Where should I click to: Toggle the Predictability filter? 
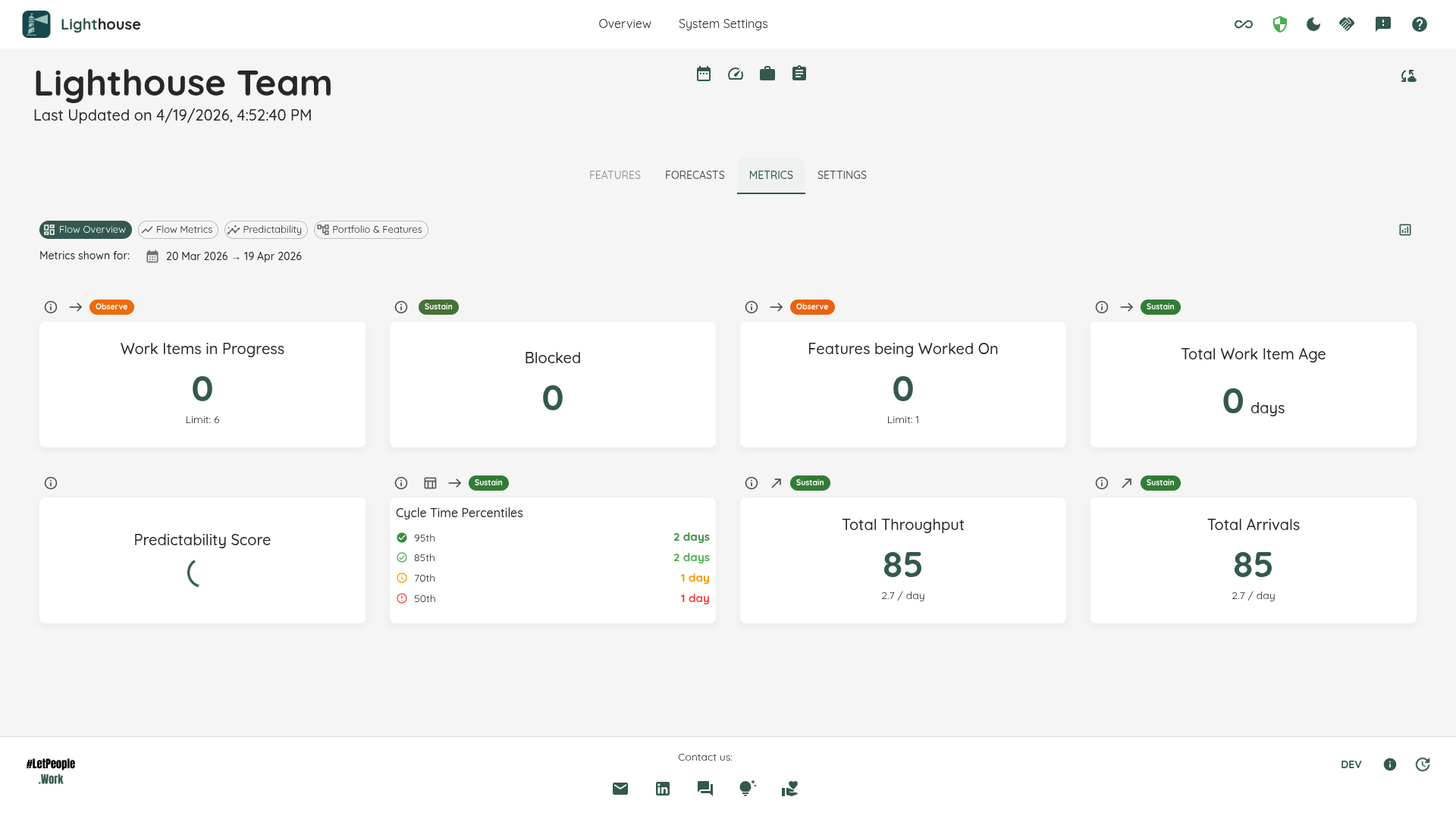pos(265,229)
